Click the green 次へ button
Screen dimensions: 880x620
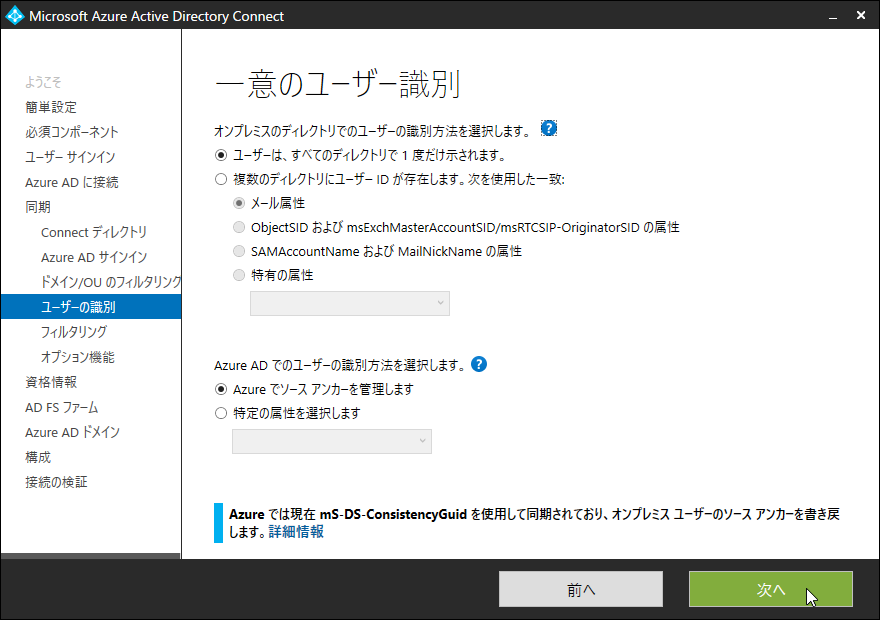(x=771, y=589)
